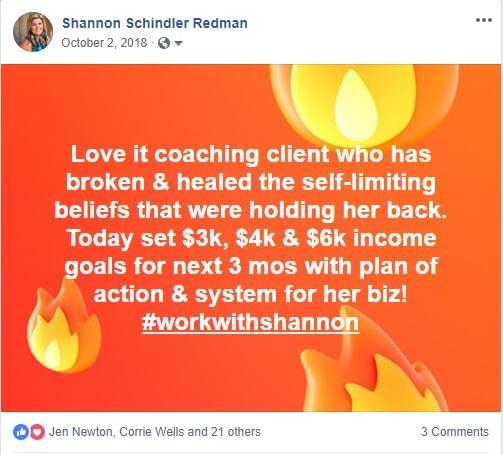
Task: Click the red heart Love reaction icon
Action: (37, 432)
